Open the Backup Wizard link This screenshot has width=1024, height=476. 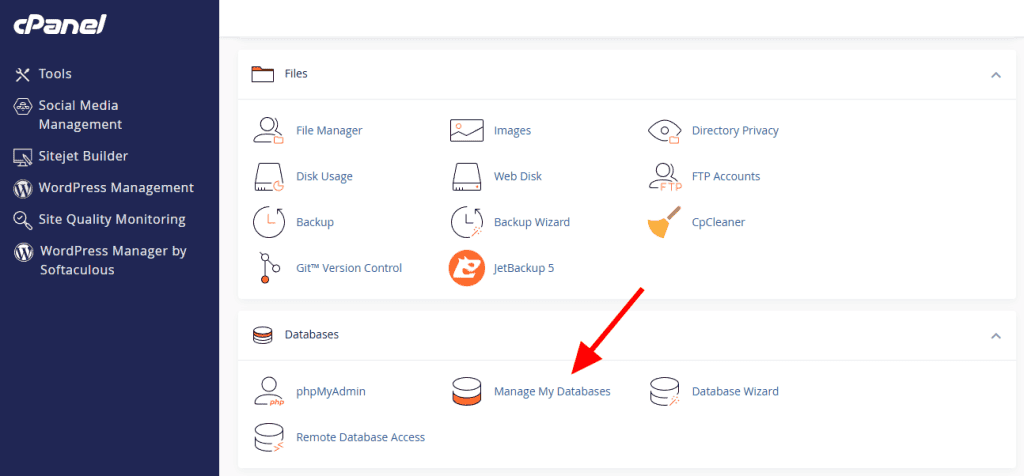(532, 222)
